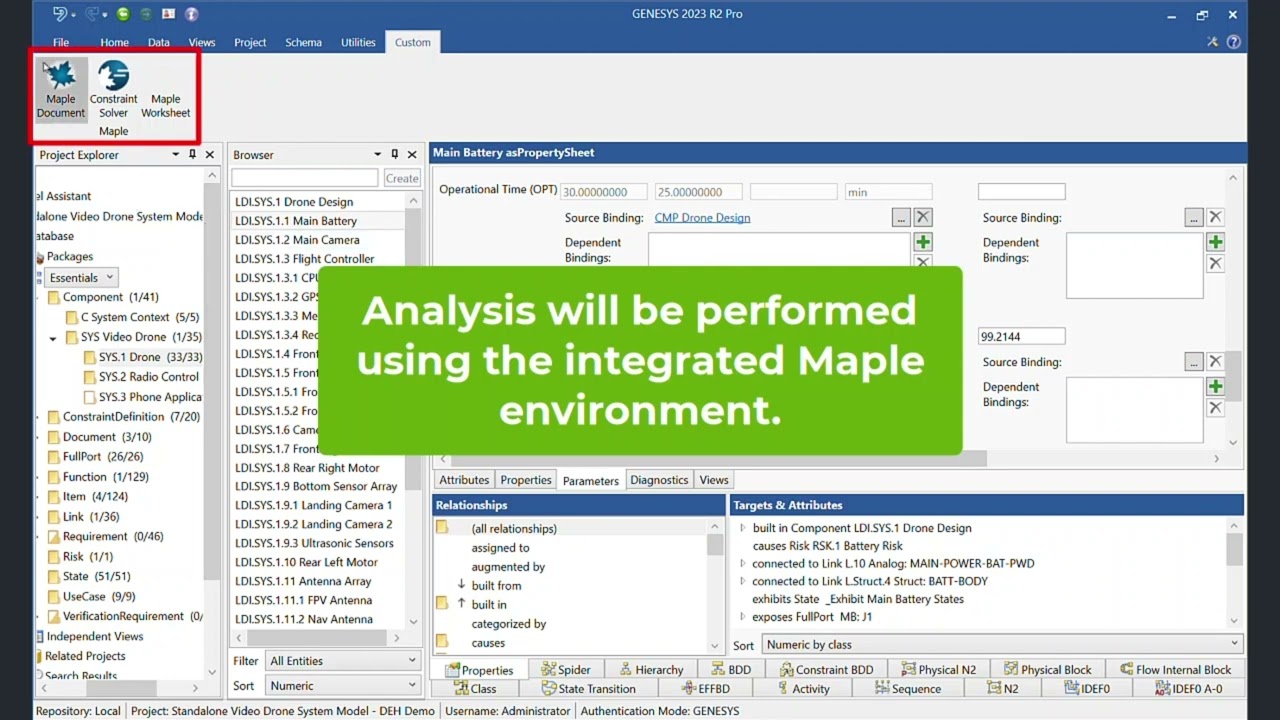The height and width of the screenshot is (720, 1280).
Task: Open the CMP Drone Design link
Action: click(702, 217)
